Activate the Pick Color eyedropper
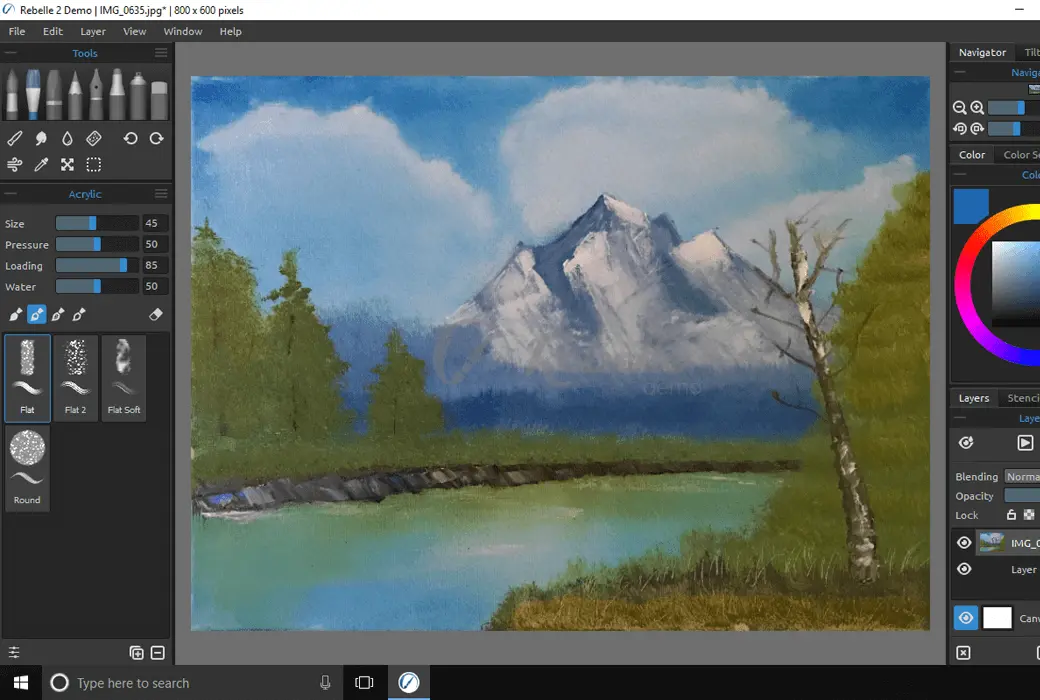This screenshot has height=700, width=1040. coord(41,165)
